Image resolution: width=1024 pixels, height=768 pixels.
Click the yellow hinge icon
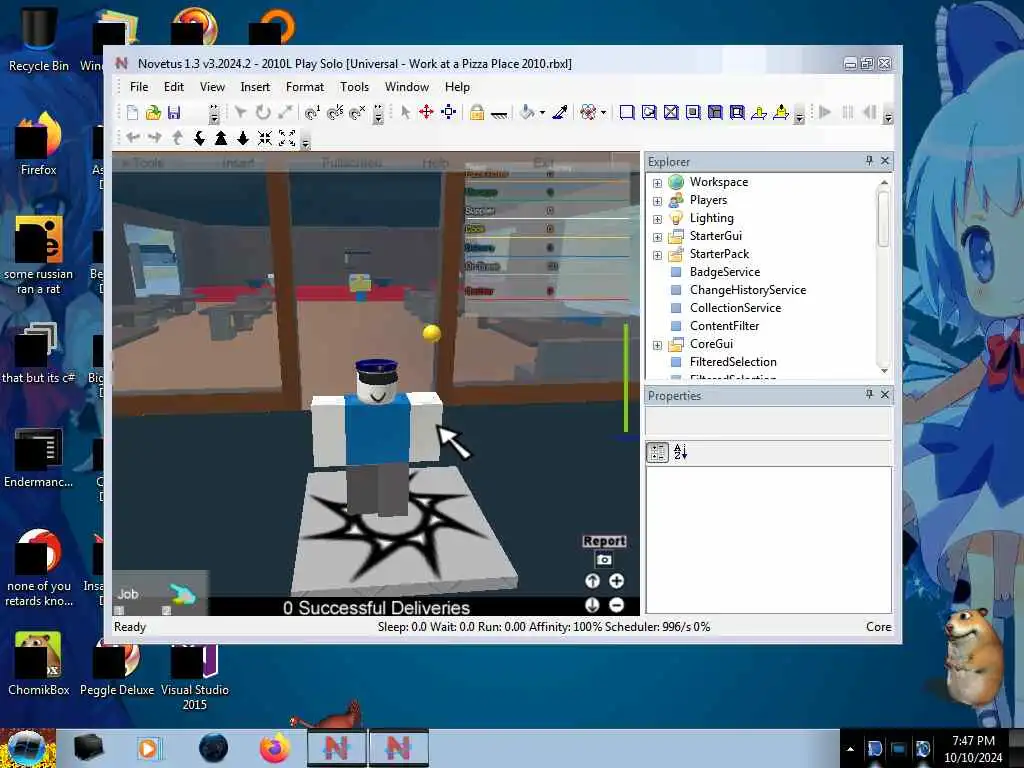(759, 112)
